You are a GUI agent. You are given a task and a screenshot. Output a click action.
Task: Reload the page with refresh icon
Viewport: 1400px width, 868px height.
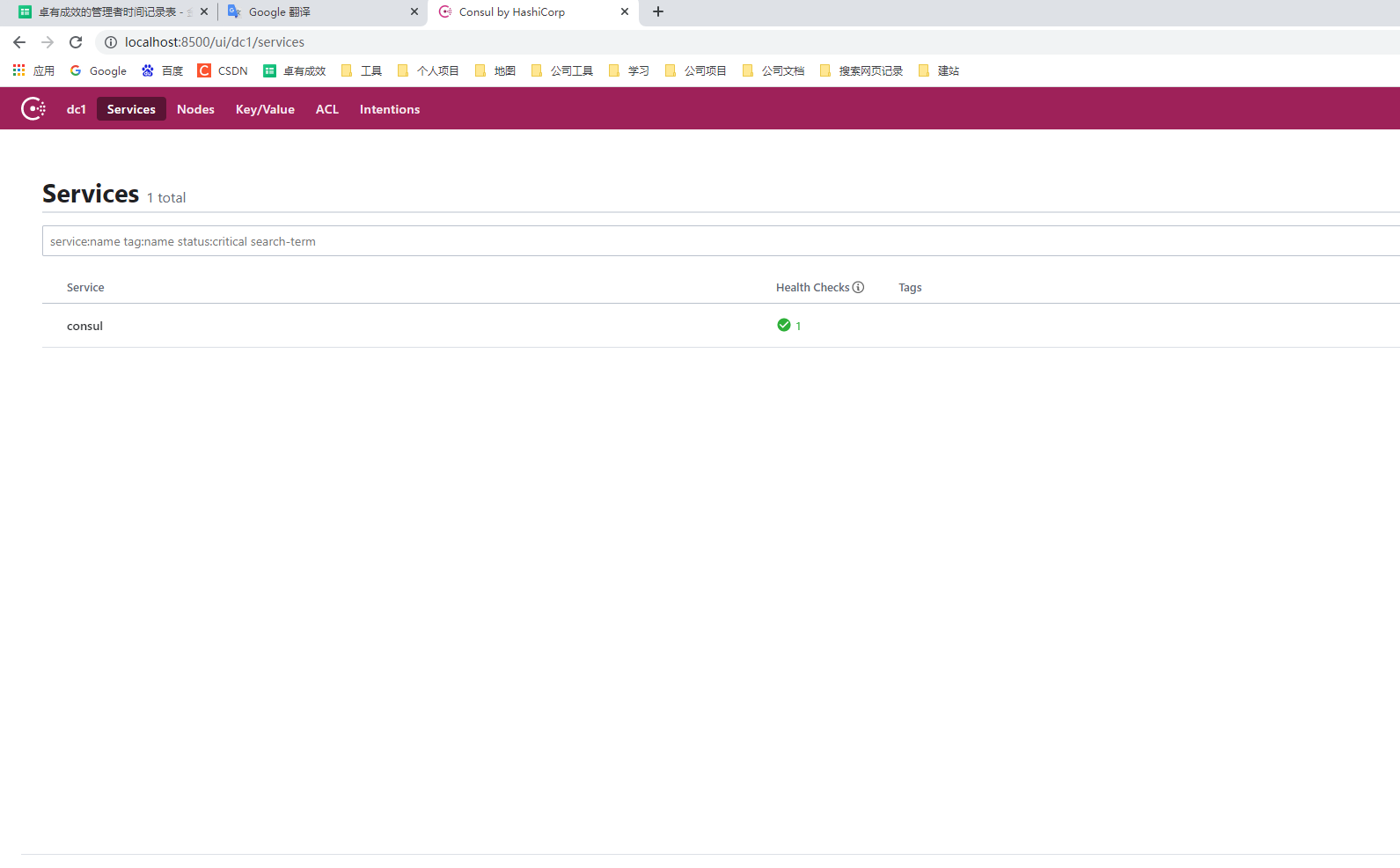76,42
